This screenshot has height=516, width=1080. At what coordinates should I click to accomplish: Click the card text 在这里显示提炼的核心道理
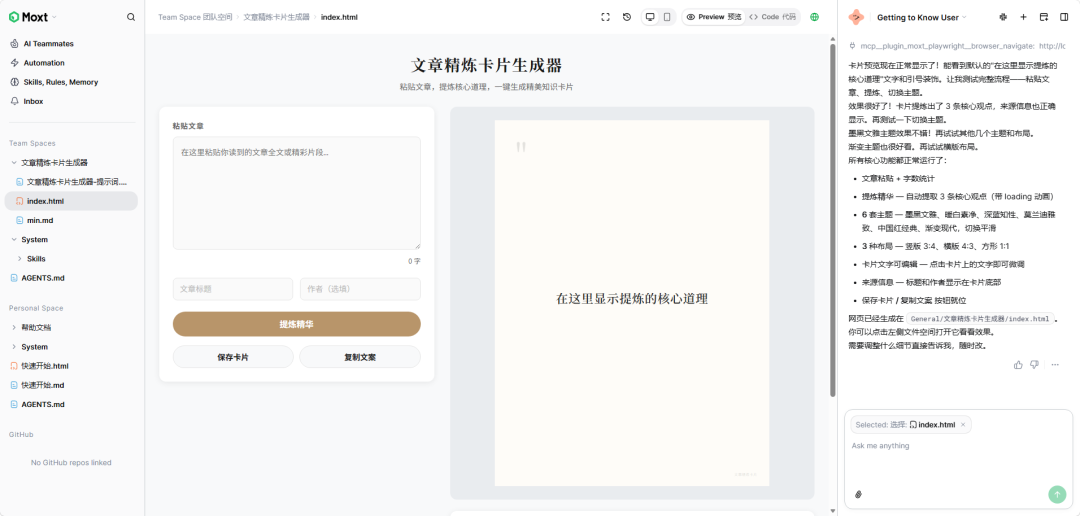632,298
